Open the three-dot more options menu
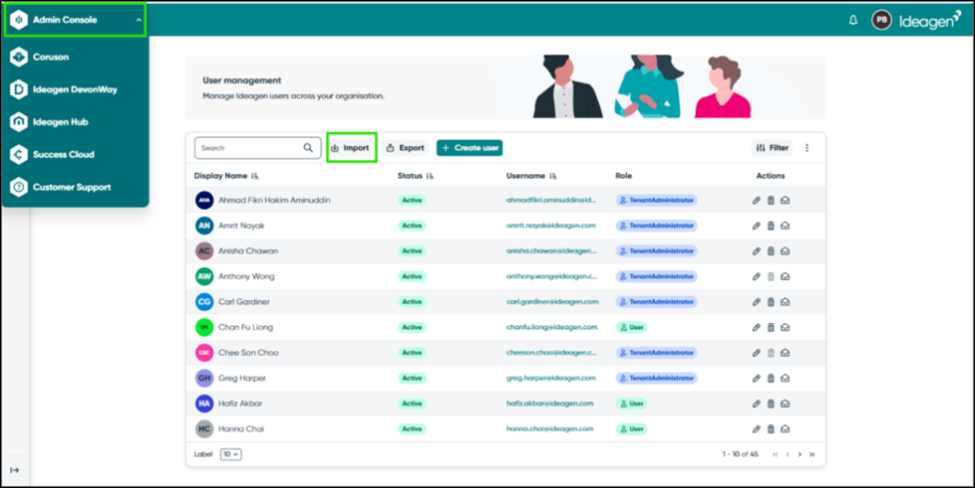This screenshot has width=975, height=488. (x=807, y=148)
